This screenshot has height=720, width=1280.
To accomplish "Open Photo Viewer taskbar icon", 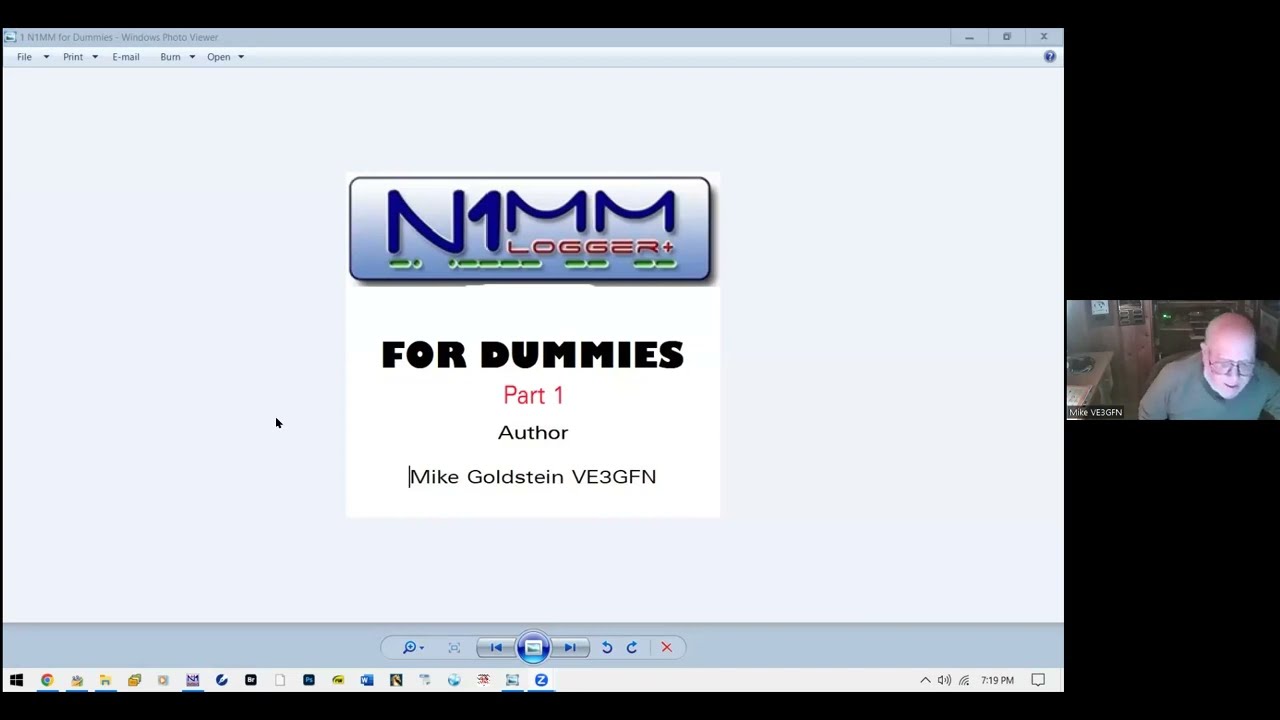I will [512, 680].
